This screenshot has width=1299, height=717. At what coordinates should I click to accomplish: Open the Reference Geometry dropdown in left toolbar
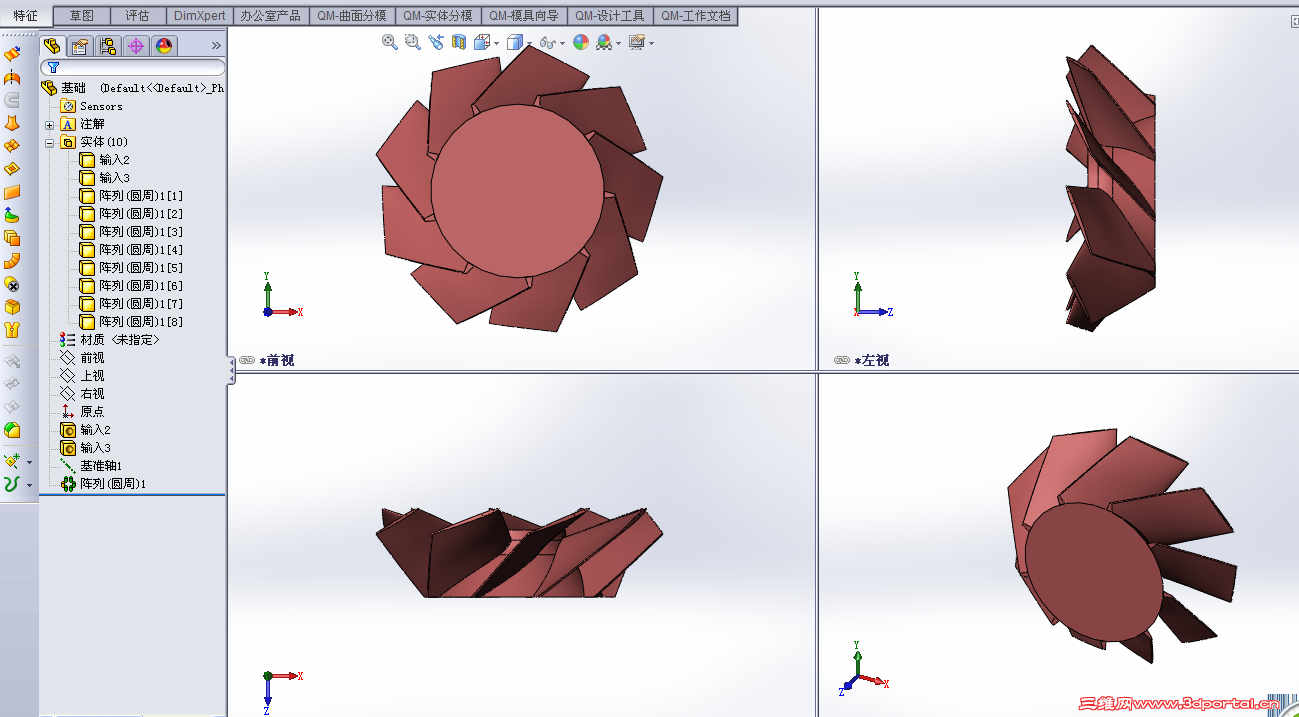(x=29, y=462)
